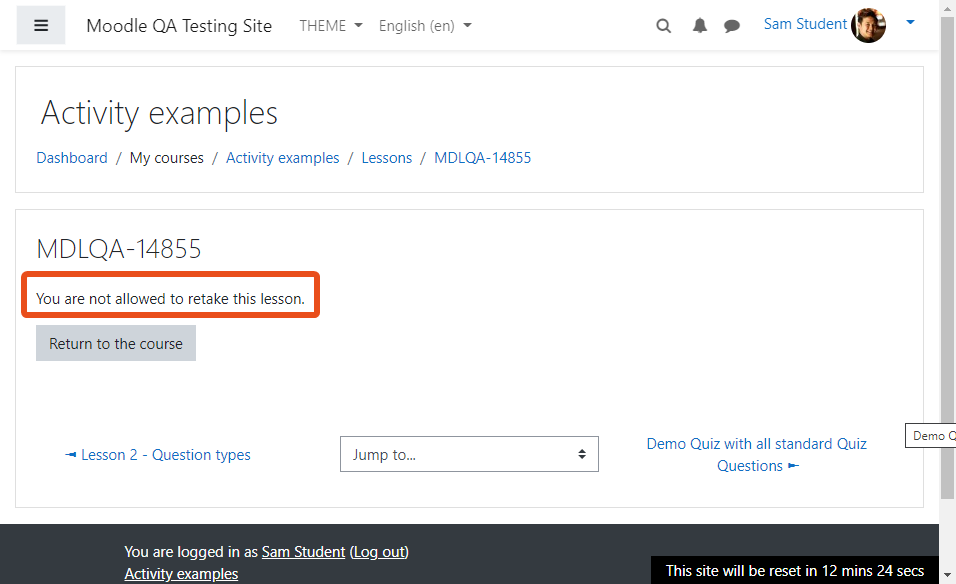Open the Activity examples breadcrumb link

tap(282, 158)
